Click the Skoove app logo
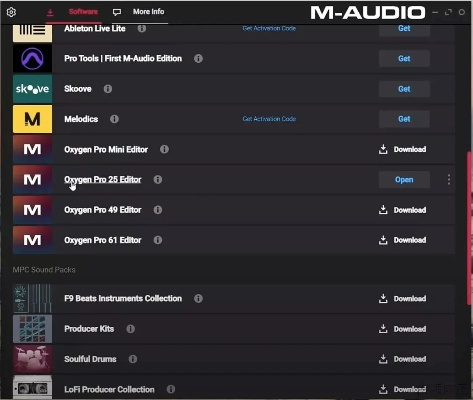Screen dimensions: 473x400 point(32,89)
